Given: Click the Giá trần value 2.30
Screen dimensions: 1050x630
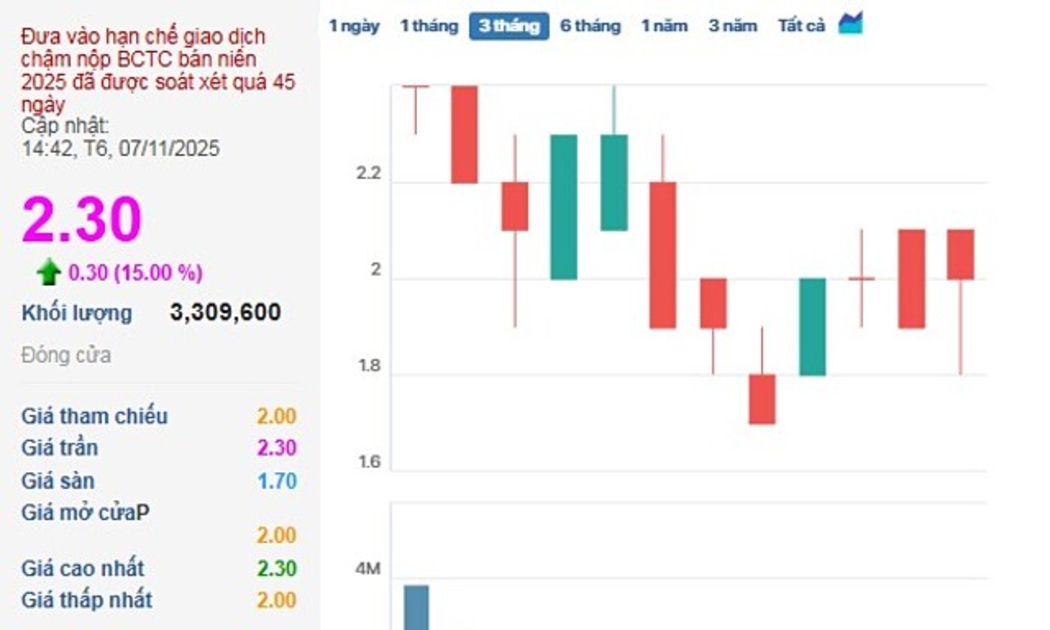Looking at the screenshot, I should (275, 448).
